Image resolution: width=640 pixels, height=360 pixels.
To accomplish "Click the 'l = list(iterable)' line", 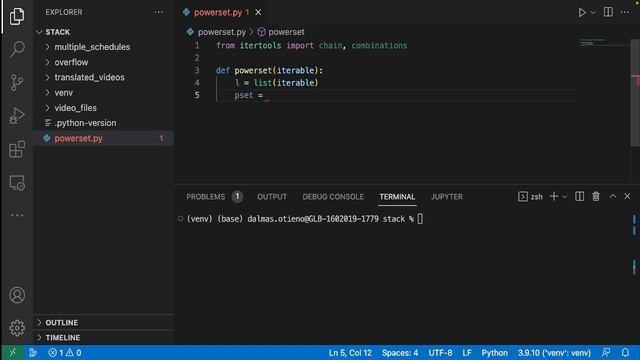I will [x=276, y=83].
